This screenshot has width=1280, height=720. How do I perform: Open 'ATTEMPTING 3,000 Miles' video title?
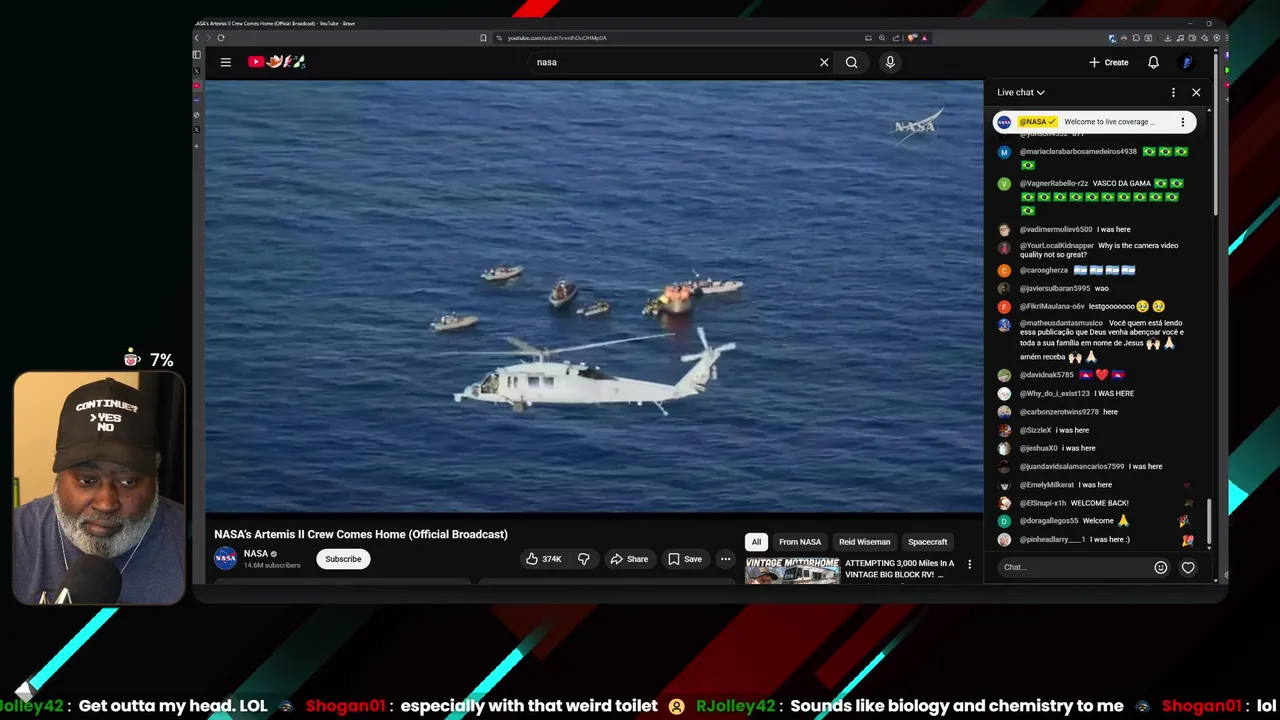pos(899,569)
